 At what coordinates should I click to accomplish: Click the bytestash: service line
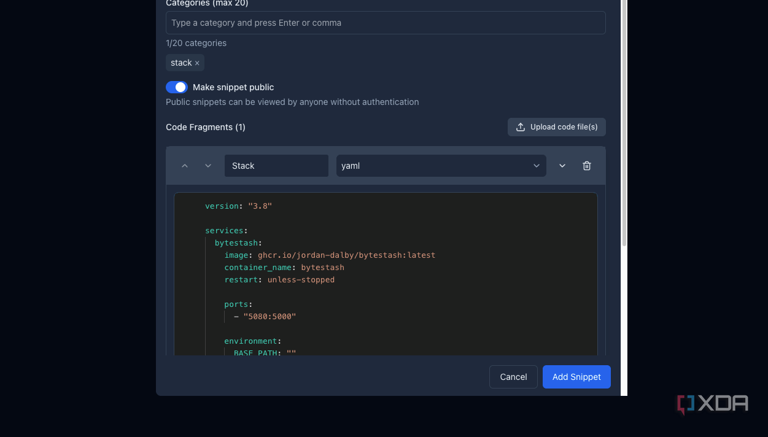pos(238,243)
